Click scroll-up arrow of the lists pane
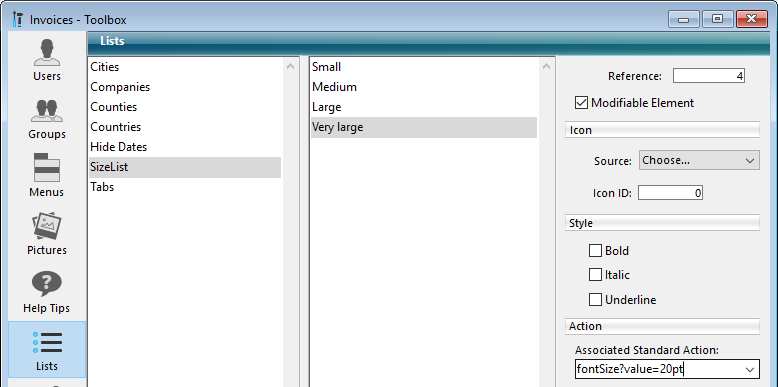778x387 pixels. click(291, 66)
